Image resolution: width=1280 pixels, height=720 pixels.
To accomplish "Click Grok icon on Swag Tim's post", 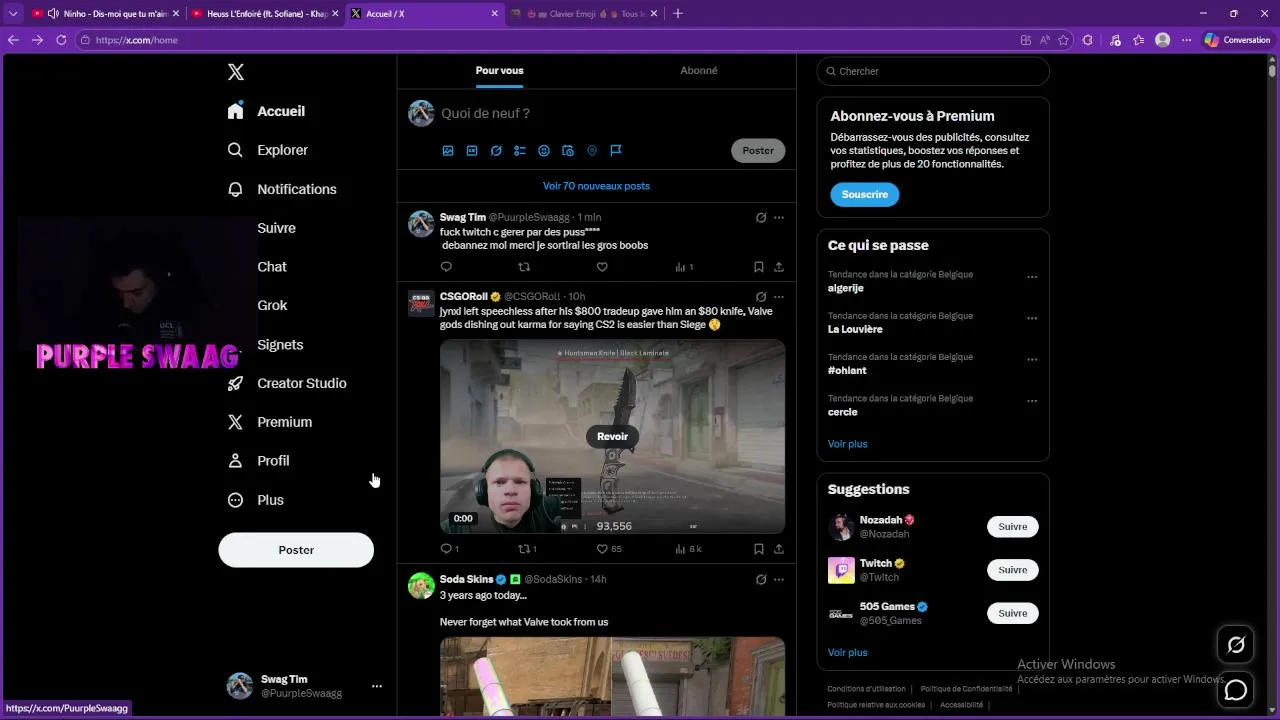I will coord(761,217).
